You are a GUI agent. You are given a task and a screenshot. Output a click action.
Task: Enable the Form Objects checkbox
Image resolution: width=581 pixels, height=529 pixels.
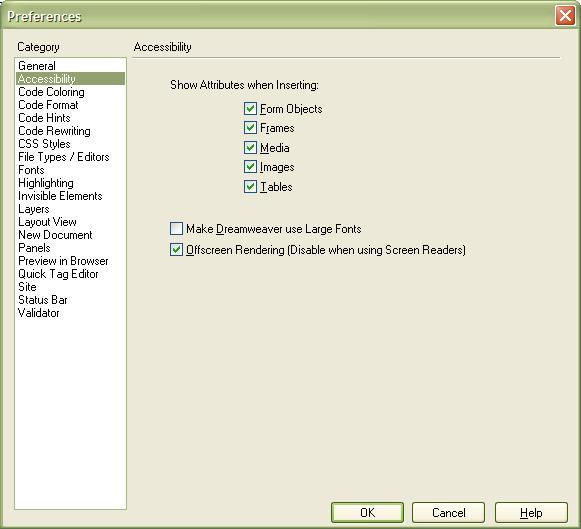click(x=250, y=109)
